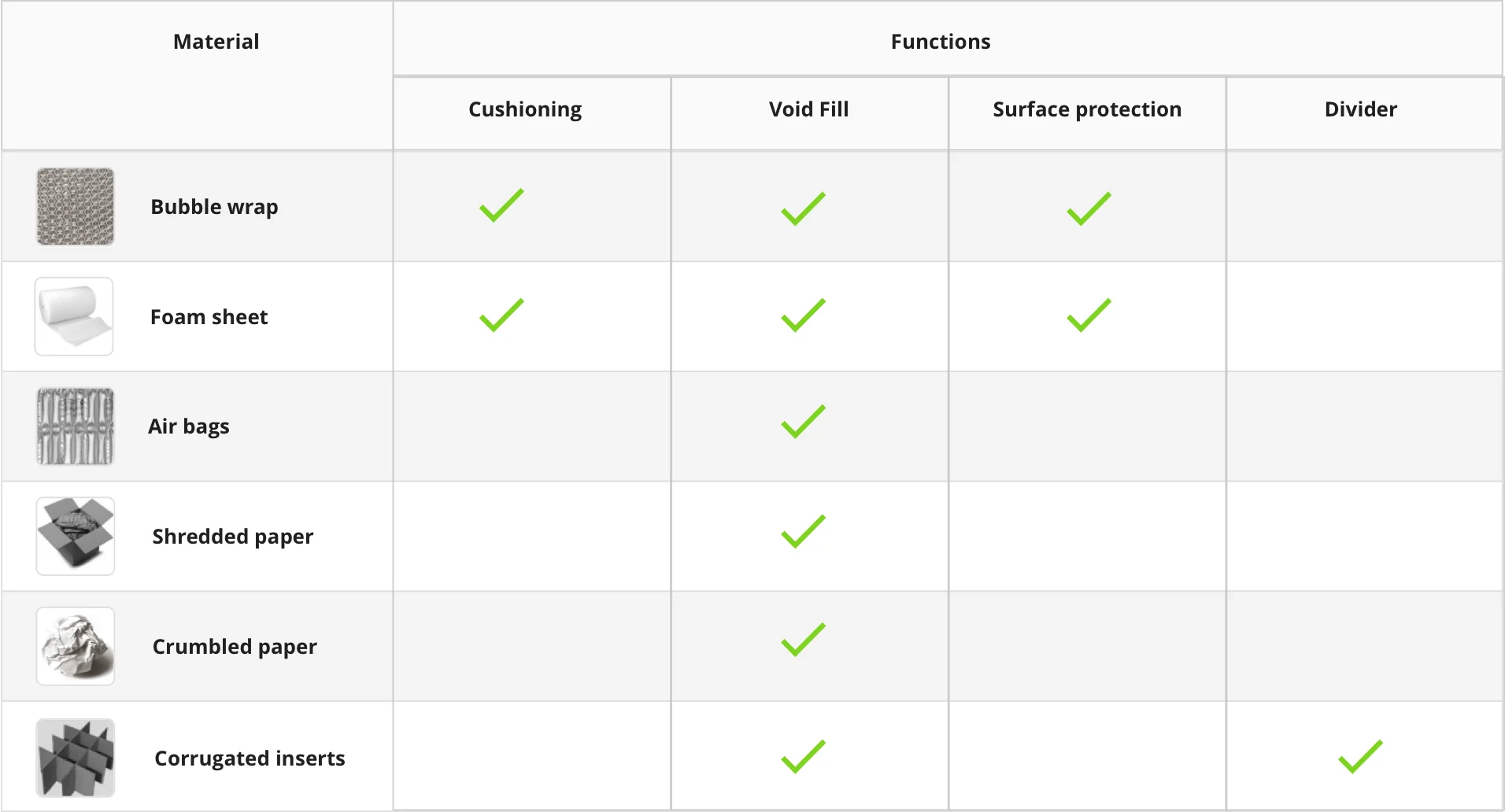Image resolution: width=1505 pixels, height=812 pixels.
Task: Click Bubble wrap Cushioning checkmark
Action: tap(501, 206)
